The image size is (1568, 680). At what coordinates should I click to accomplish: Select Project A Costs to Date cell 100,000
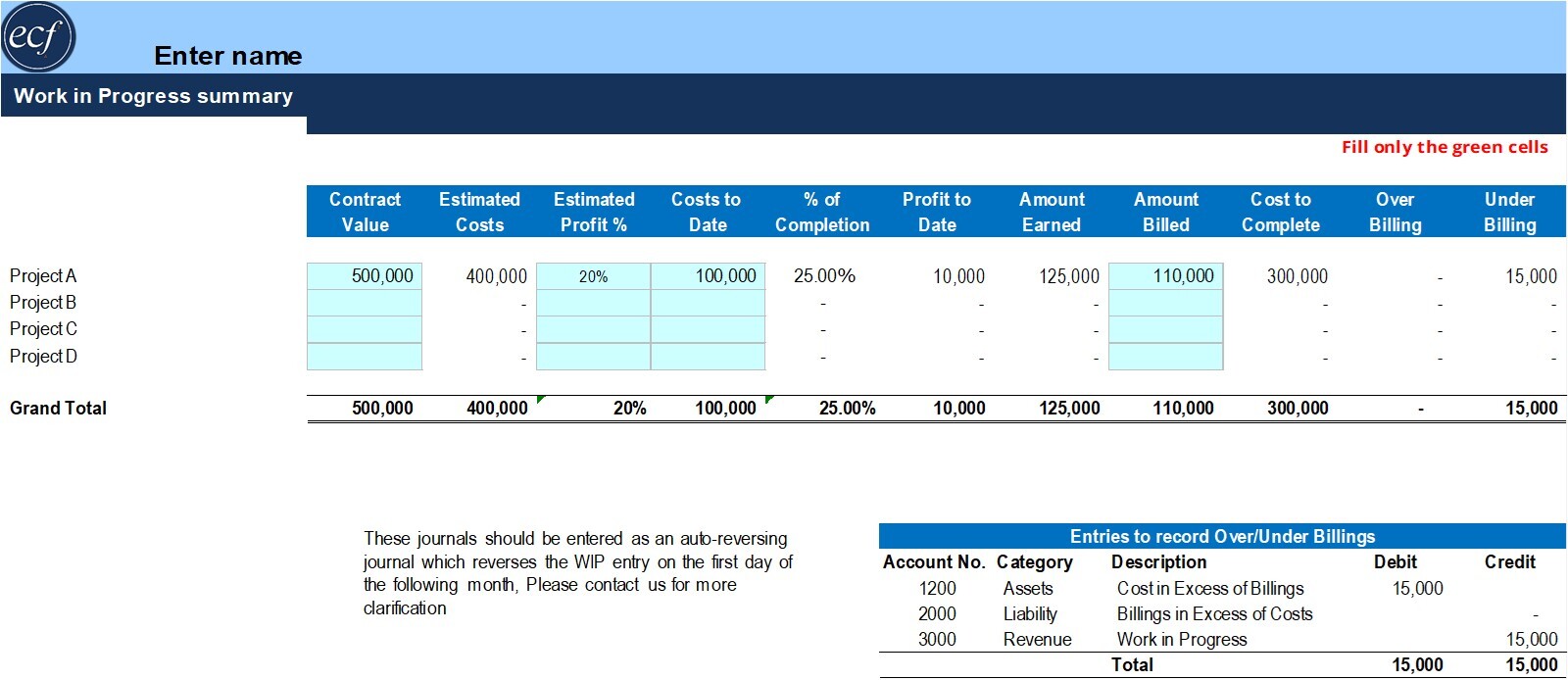[709, 276]
